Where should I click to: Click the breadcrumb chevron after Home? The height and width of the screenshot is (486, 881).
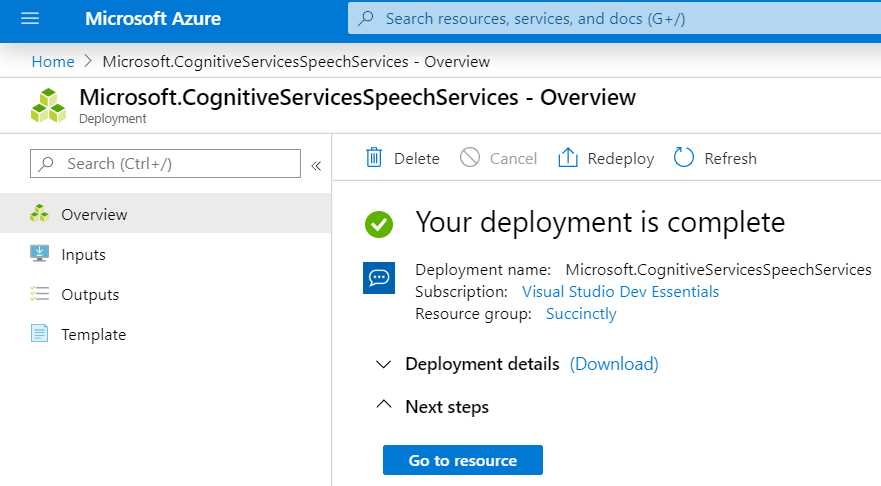(88, 61)
